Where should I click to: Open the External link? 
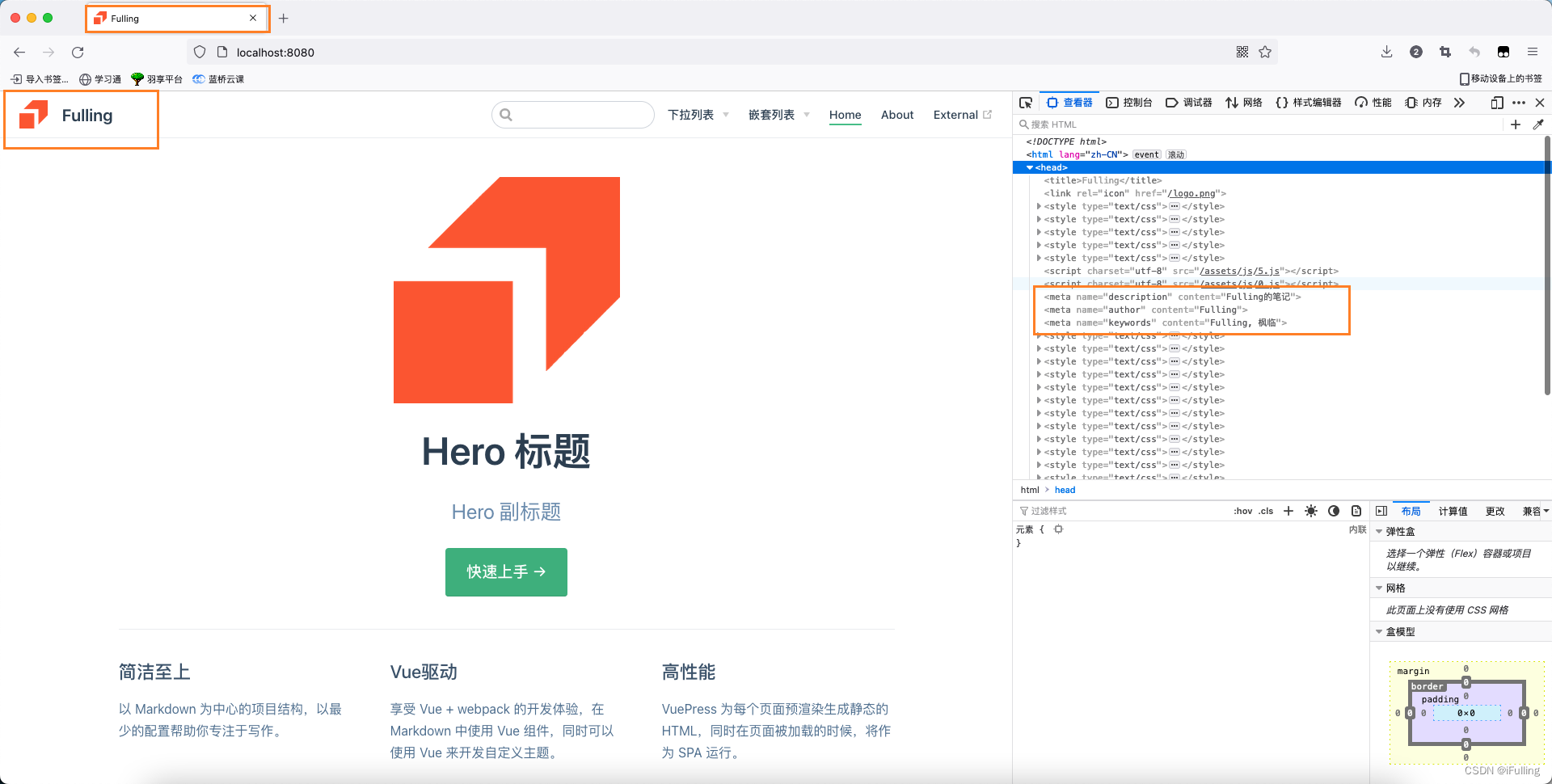point(962,115)
